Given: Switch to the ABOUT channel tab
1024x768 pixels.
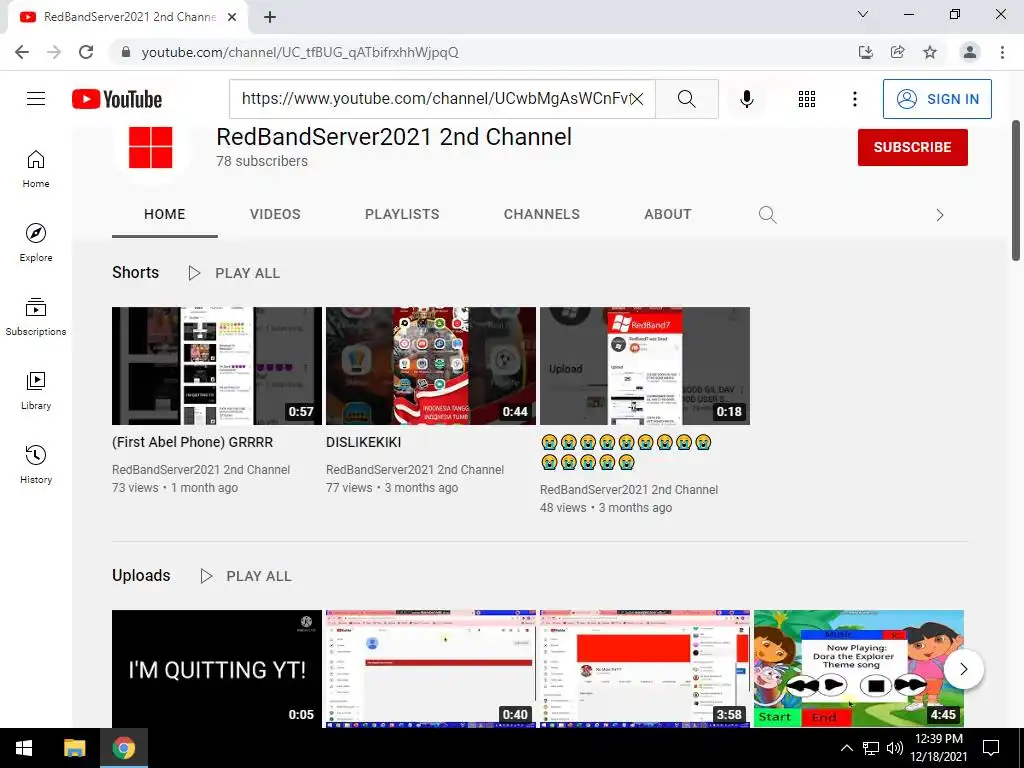Looking at the screenshot, I should click(x=667, y=214).
